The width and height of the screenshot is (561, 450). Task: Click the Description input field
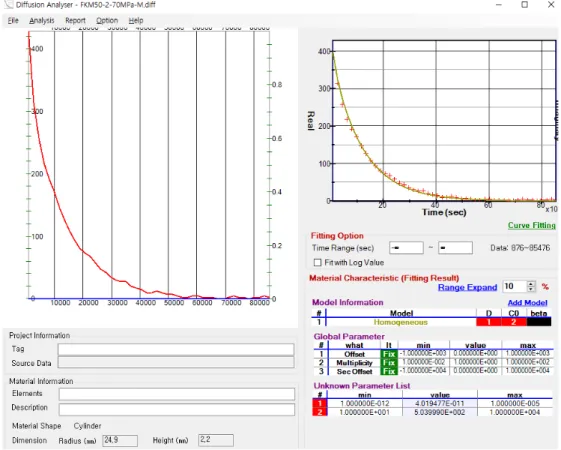(x=177, y=409)
